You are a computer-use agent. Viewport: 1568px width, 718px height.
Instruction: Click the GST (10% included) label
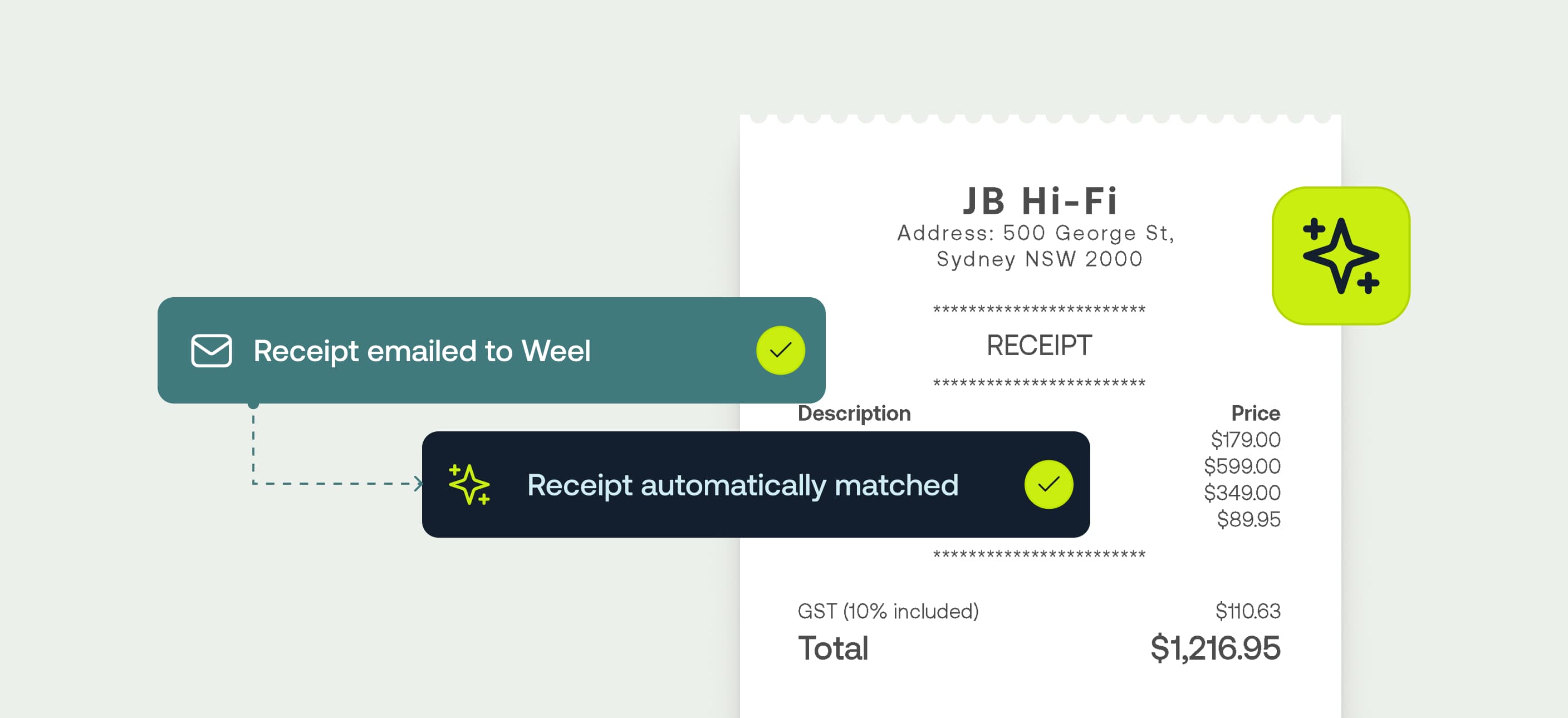pyautogui.click(x=888, y=611)
